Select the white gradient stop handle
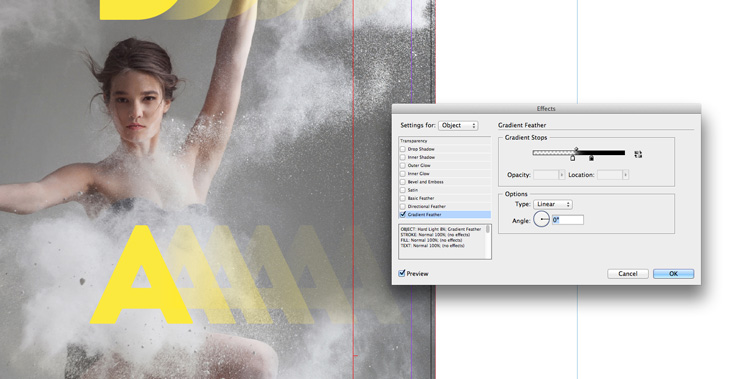The image size is (750, 379). click(x=573, y=158)
